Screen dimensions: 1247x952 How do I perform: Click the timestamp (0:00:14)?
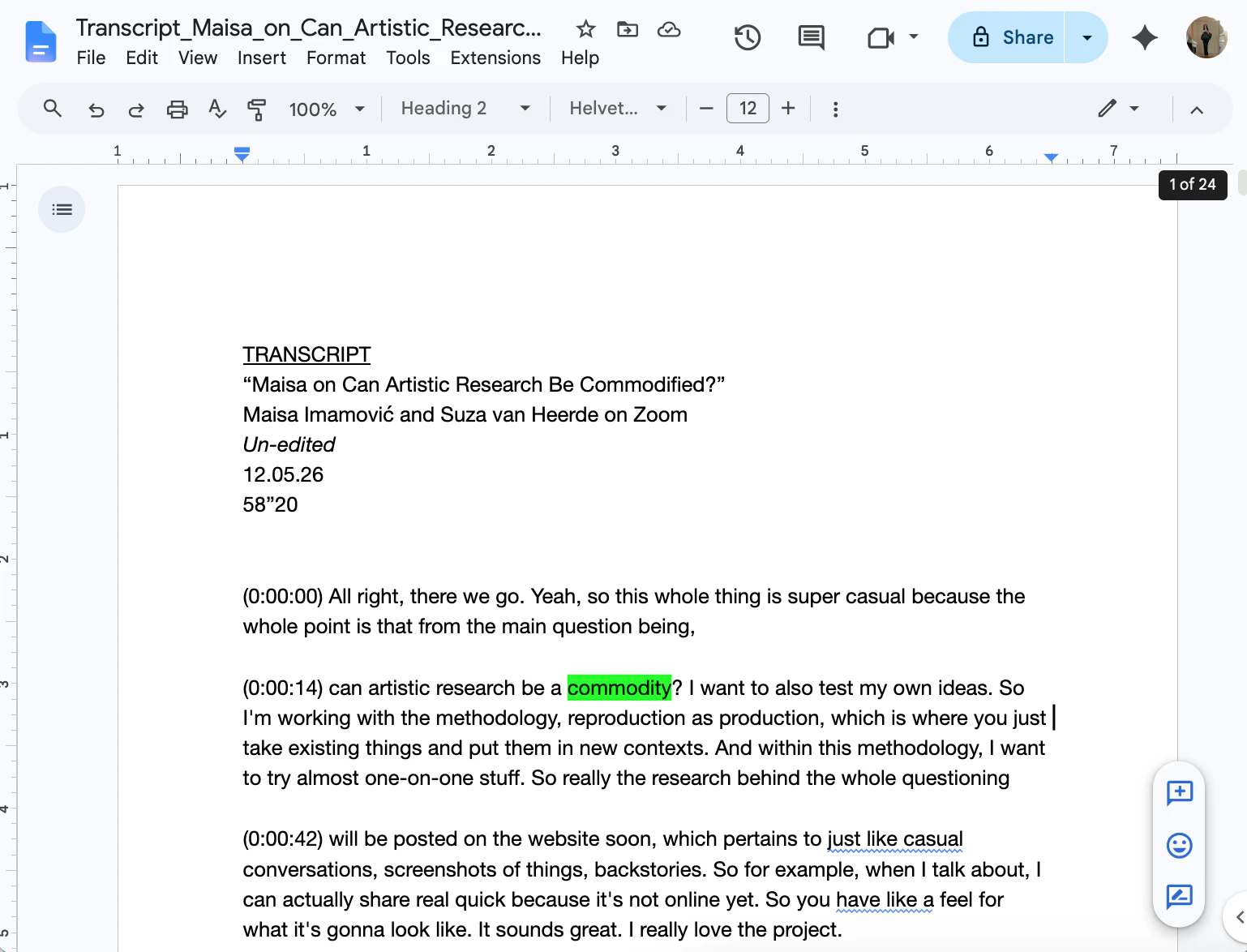click(x=283, y=688)
